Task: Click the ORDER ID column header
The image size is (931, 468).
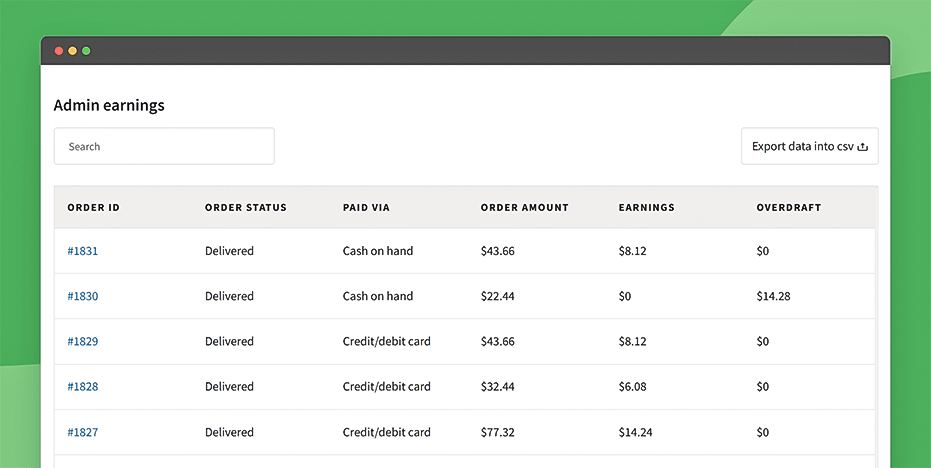Action: (93, 208)
